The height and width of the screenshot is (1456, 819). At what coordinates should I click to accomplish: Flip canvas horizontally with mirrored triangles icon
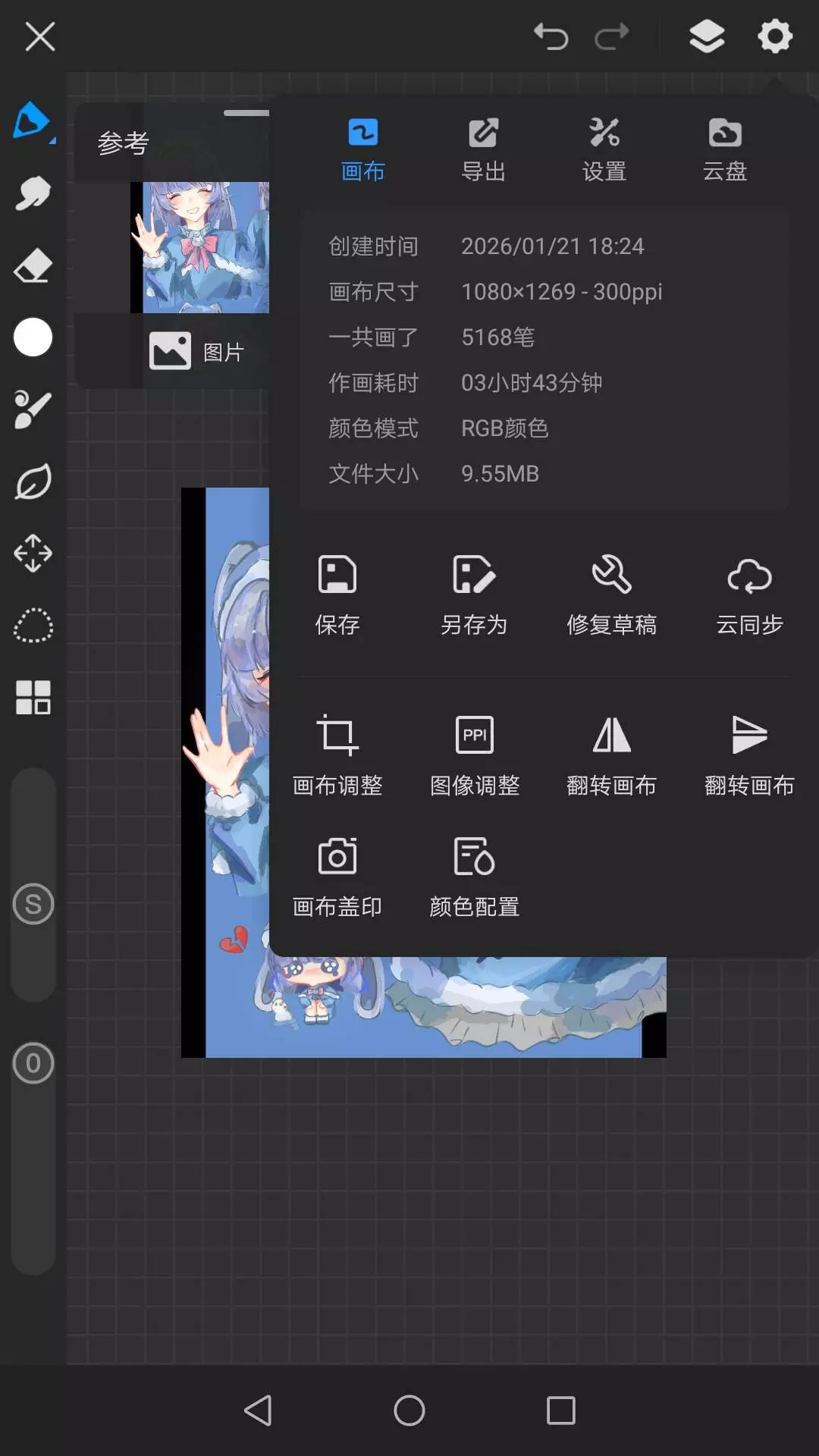[x=611, y=755]
